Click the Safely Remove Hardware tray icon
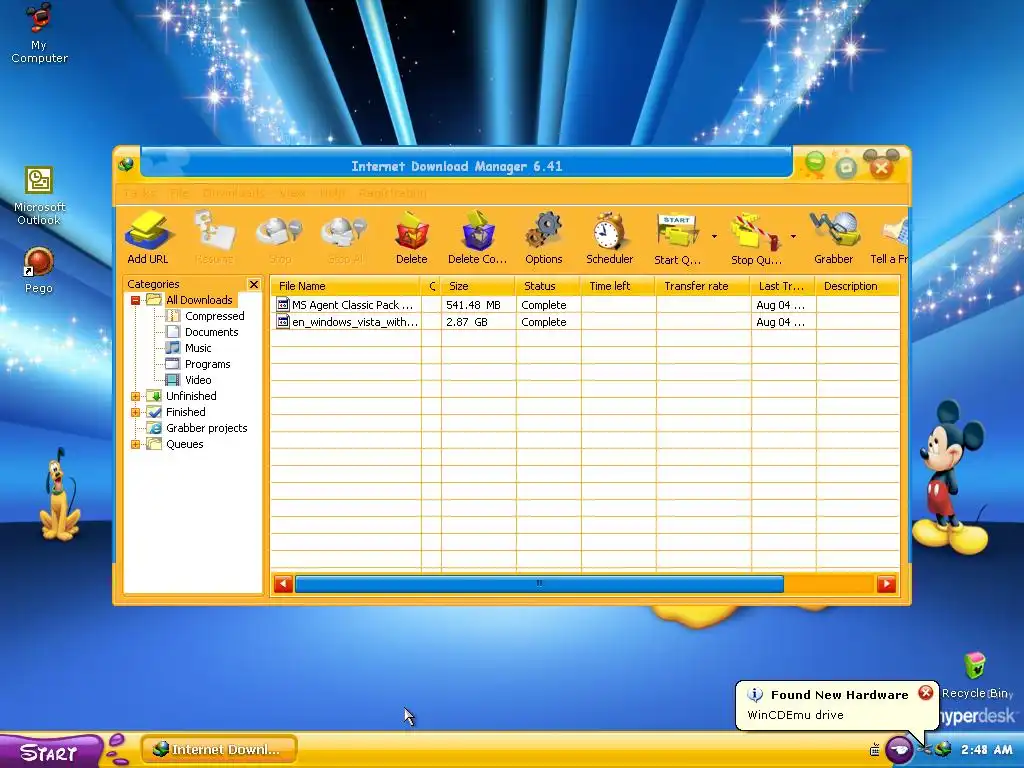 tap(924, 749)
